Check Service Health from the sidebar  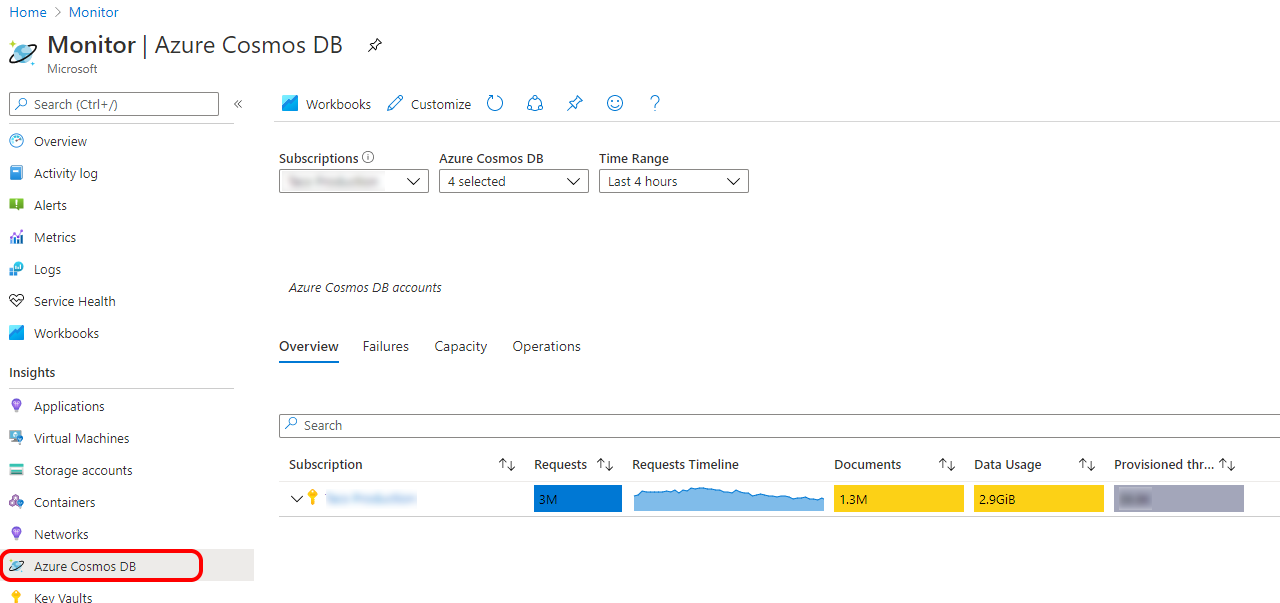73,301
